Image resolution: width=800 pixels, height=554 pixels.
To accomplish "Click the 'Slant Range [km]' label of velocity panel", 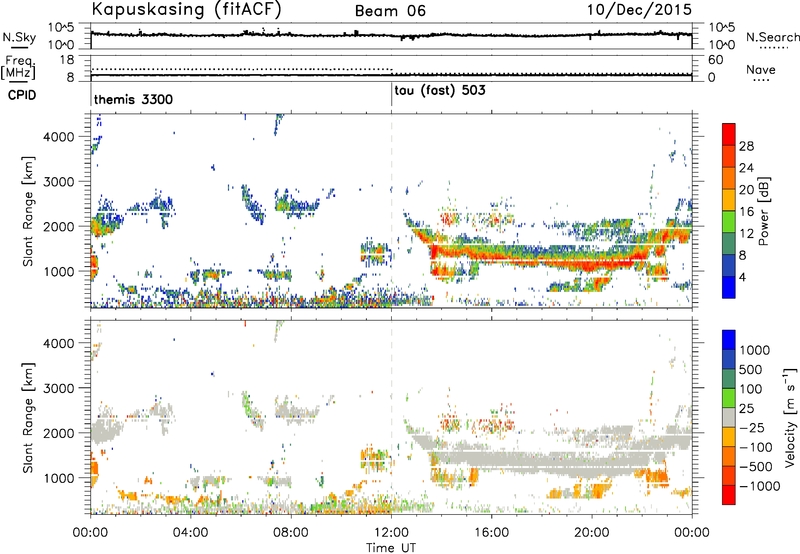I will 27,417.
